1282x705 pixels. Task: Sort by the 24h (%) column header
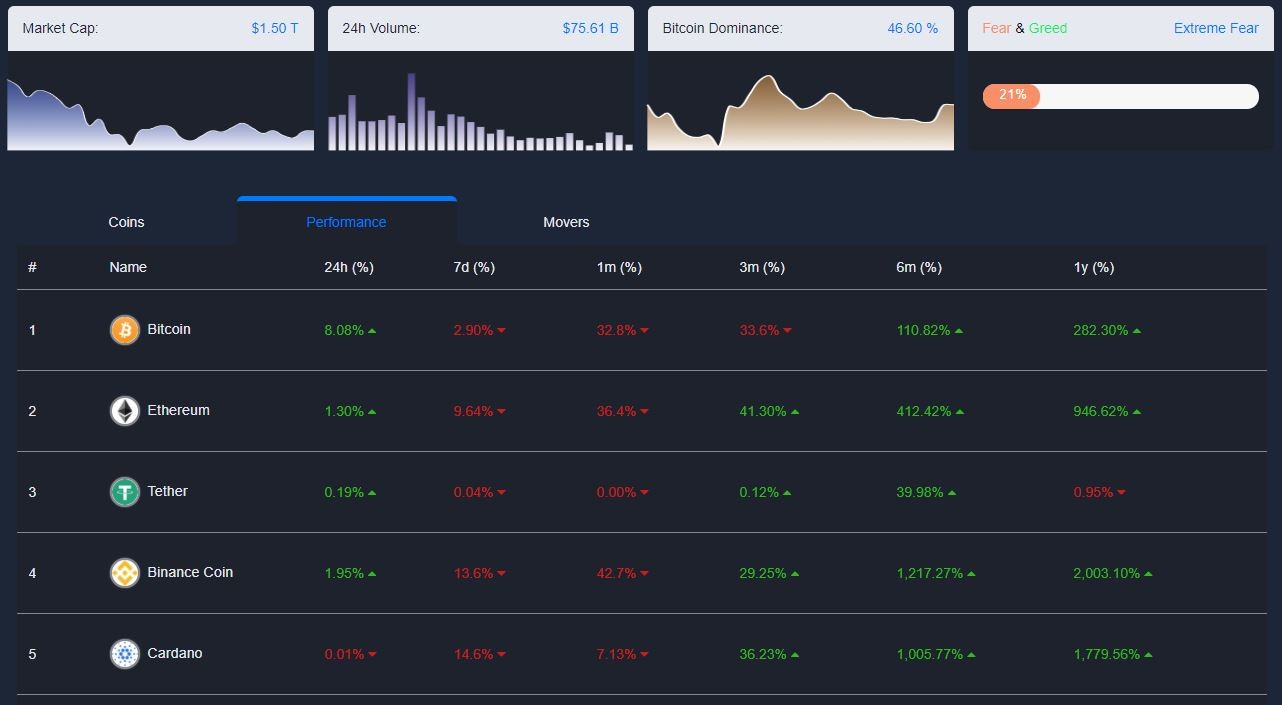[x=349, y=267]
